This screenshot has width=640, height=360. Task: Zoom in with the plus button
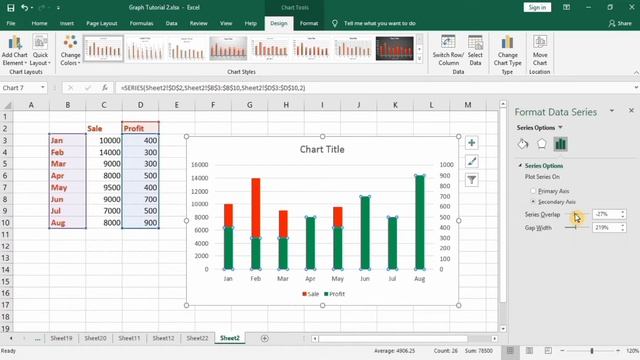click(618, 351)
